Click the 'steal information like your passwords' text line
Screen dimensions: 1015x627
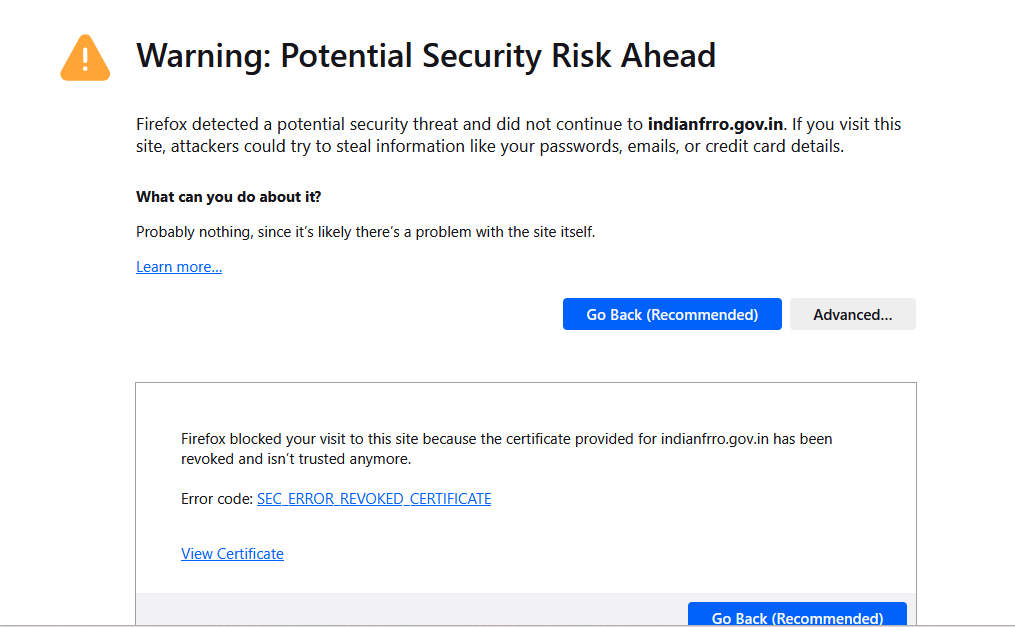(x=490, y=146)
